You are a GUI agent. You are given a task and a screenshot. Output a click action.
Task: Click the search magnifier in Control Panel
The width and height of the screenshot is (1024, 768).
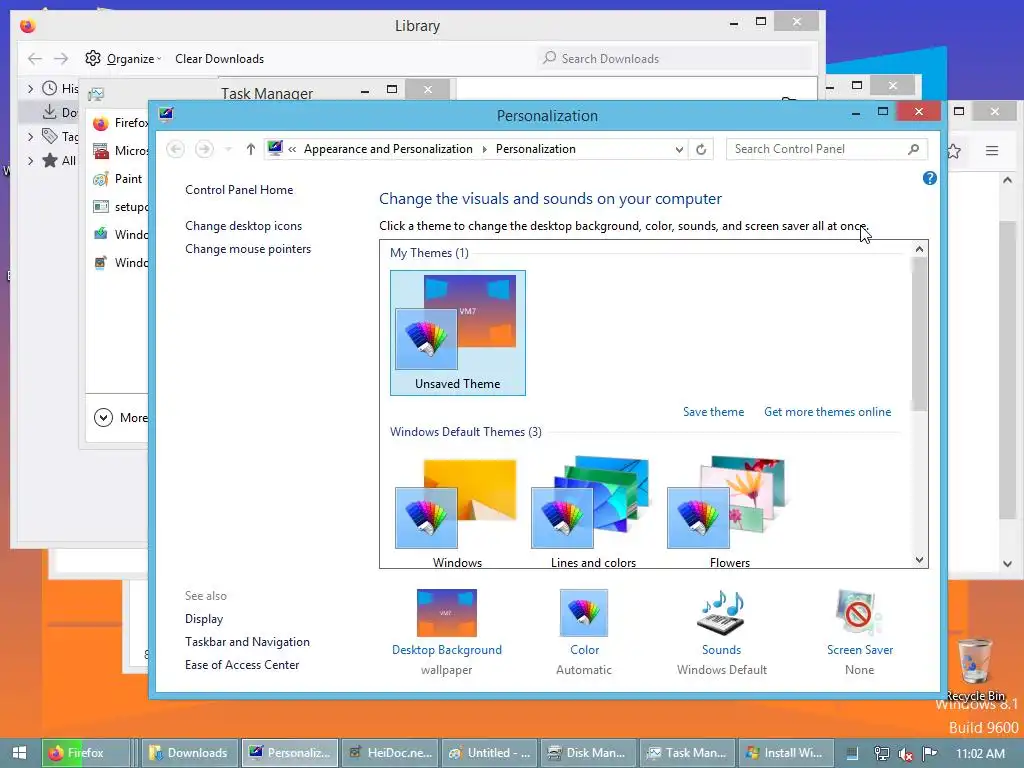coord(914,150)
